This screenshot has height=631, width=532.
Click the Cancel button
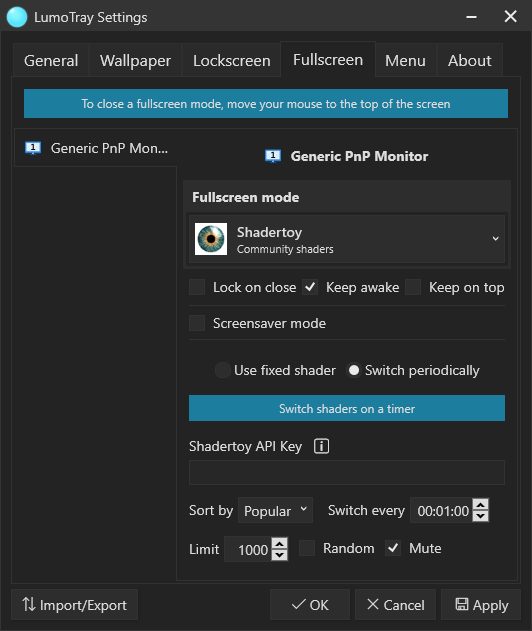click(x=395, y=605)
